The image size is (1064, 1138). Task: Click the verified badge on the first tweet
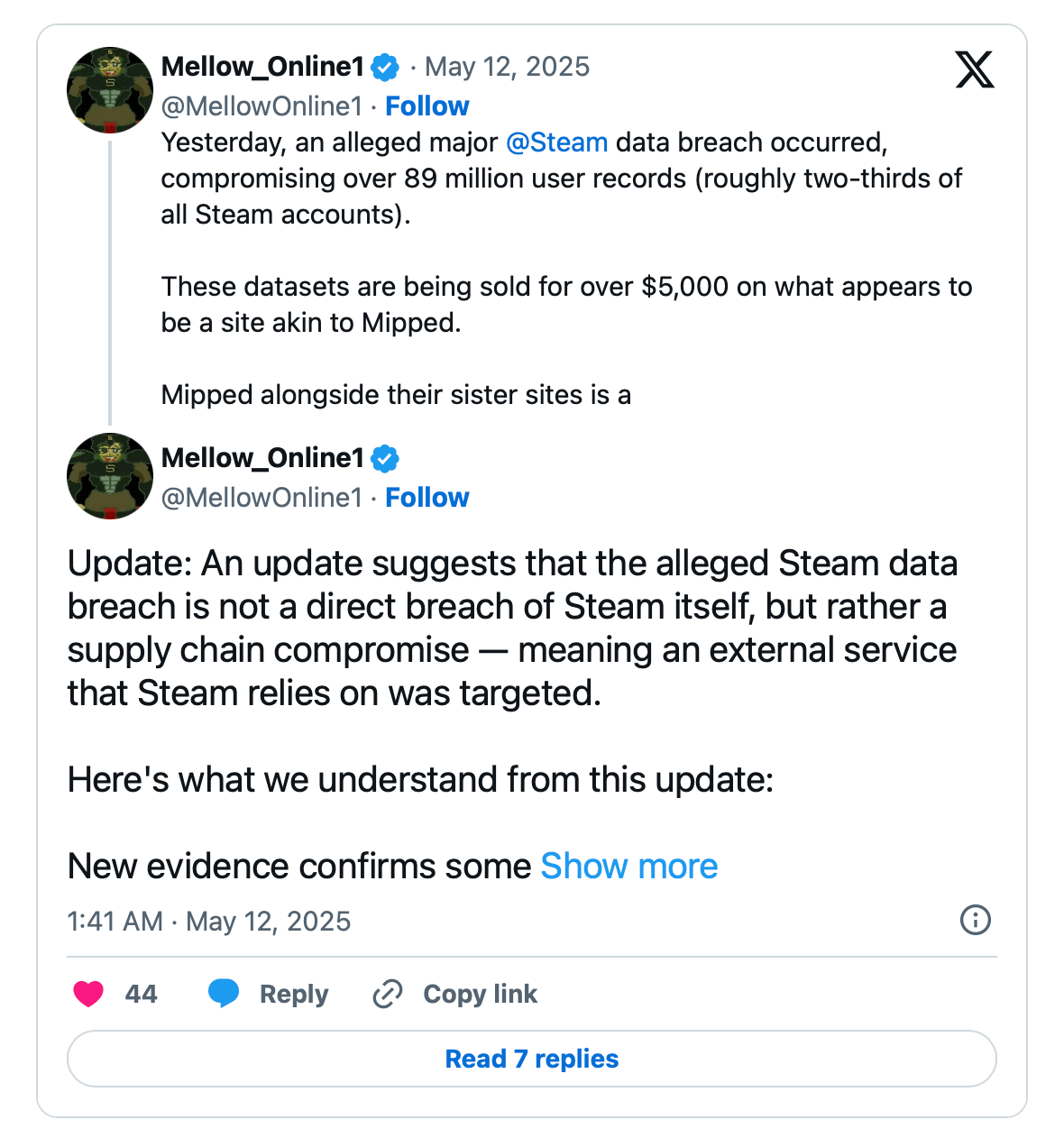386,67
